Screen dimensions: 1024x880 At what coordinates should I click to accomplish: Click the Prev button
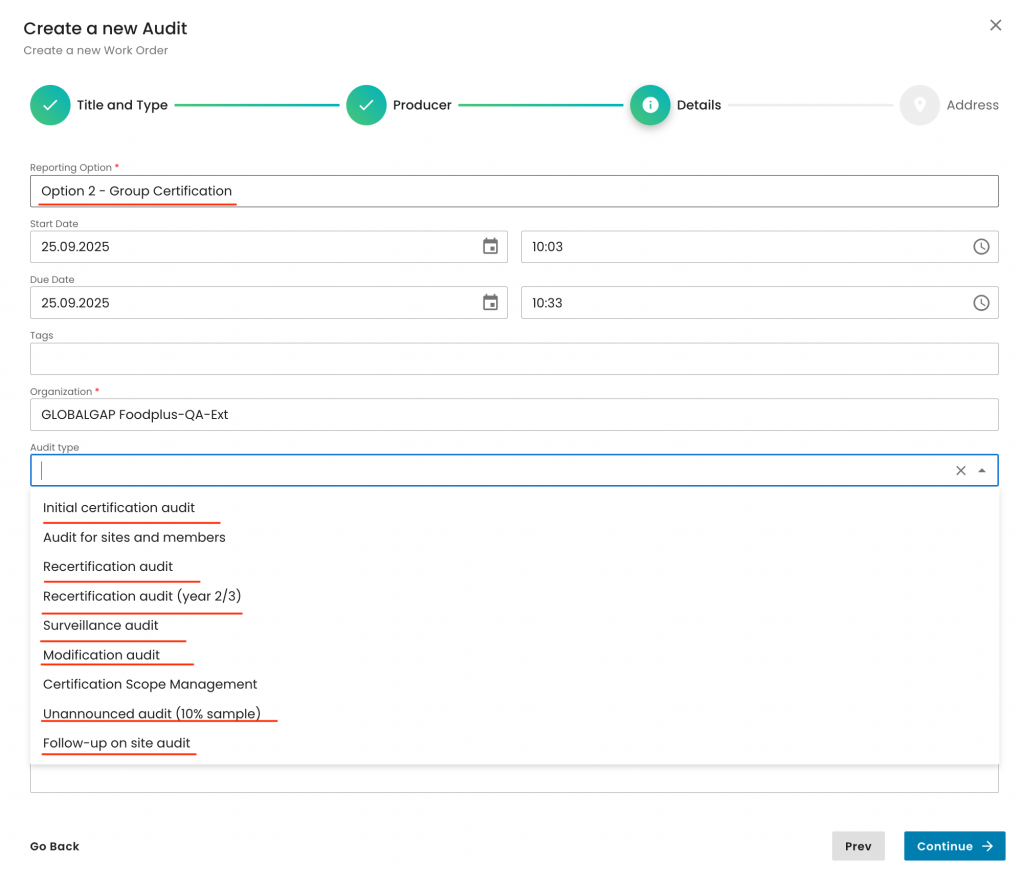(x=858, y=846)
